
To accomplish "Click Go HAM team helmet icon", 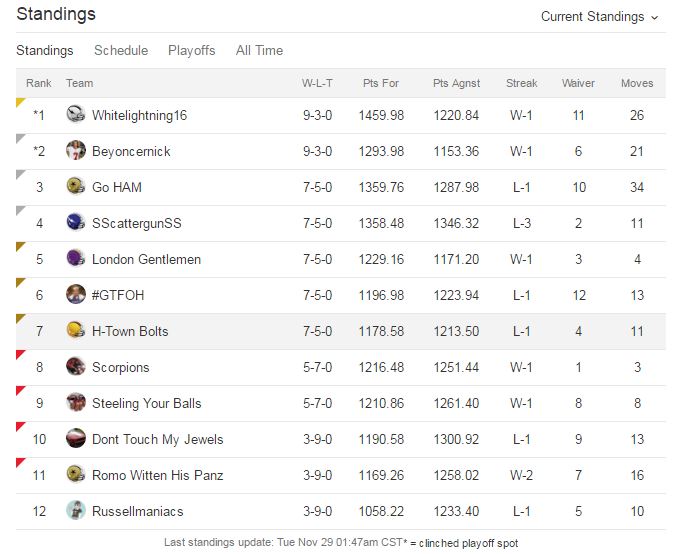I will tap(76, 187).
